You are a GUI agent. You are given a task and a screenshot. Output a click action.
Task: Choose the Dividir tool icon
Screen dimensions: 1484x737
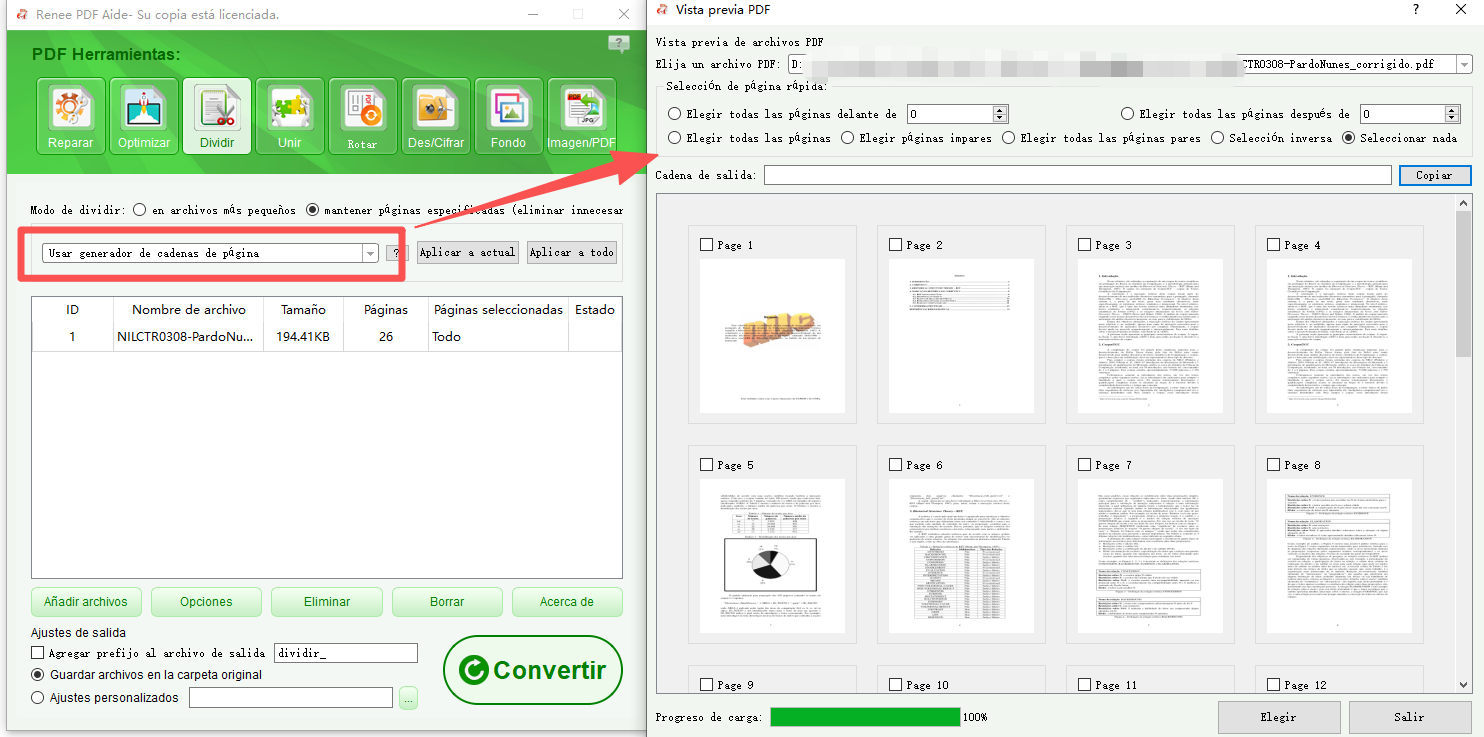217,116
